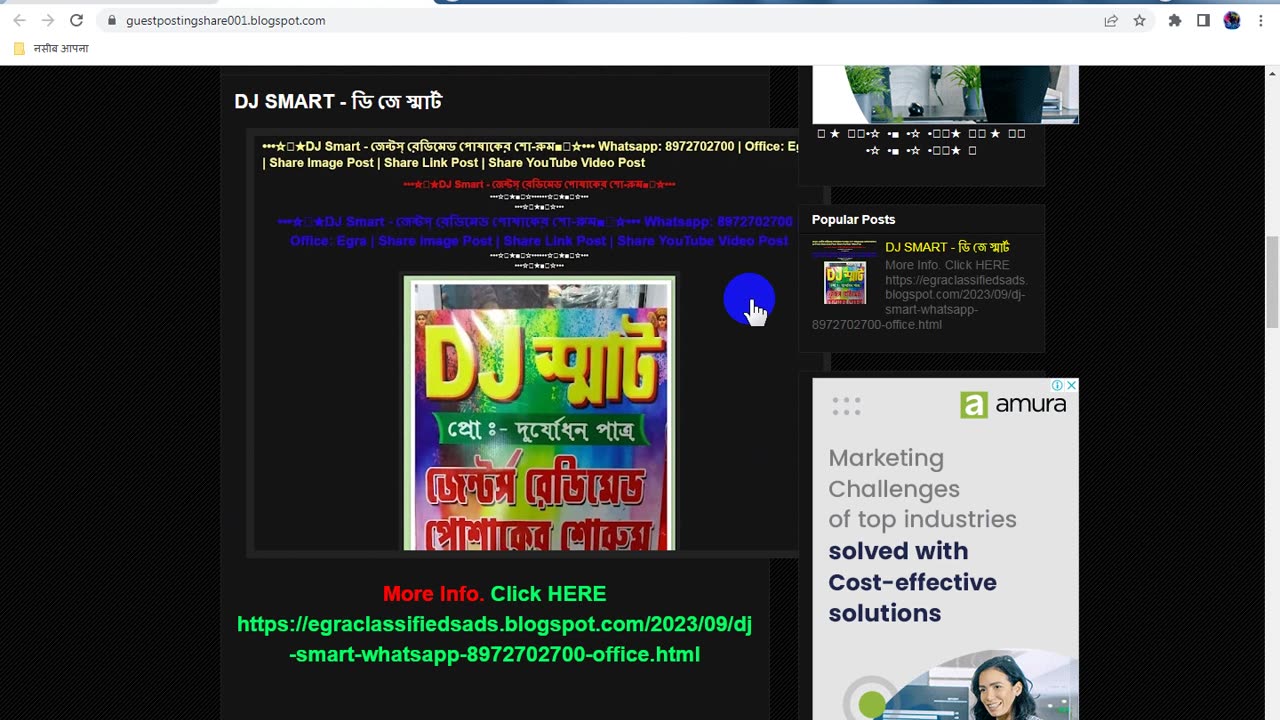Click the sidebar image above Popular Posts
Image resolution: width=1280 pixels, height=720 pixels.
pos(945,94)
